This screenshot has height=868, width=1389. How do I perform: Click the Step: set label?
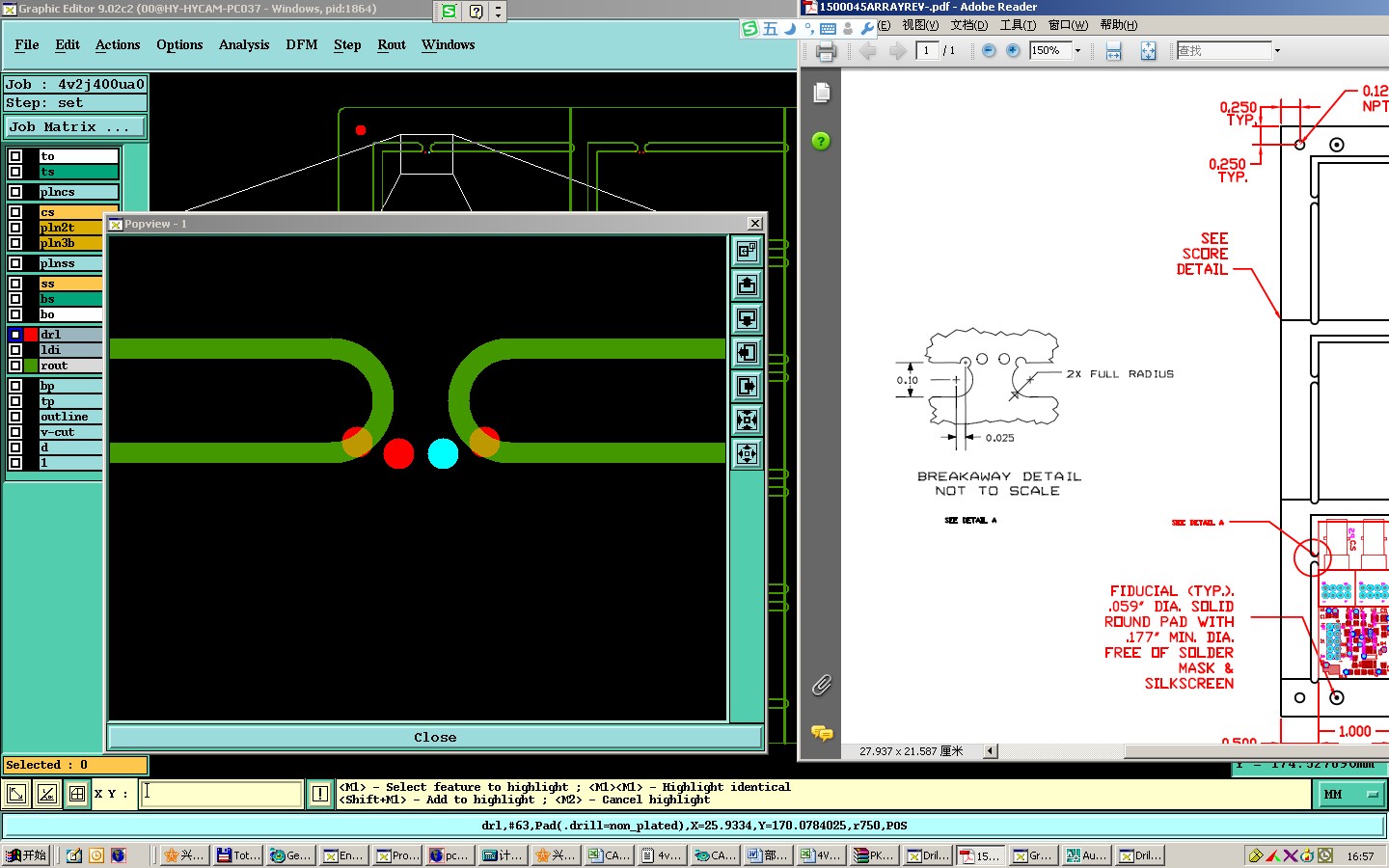[75, 103]
